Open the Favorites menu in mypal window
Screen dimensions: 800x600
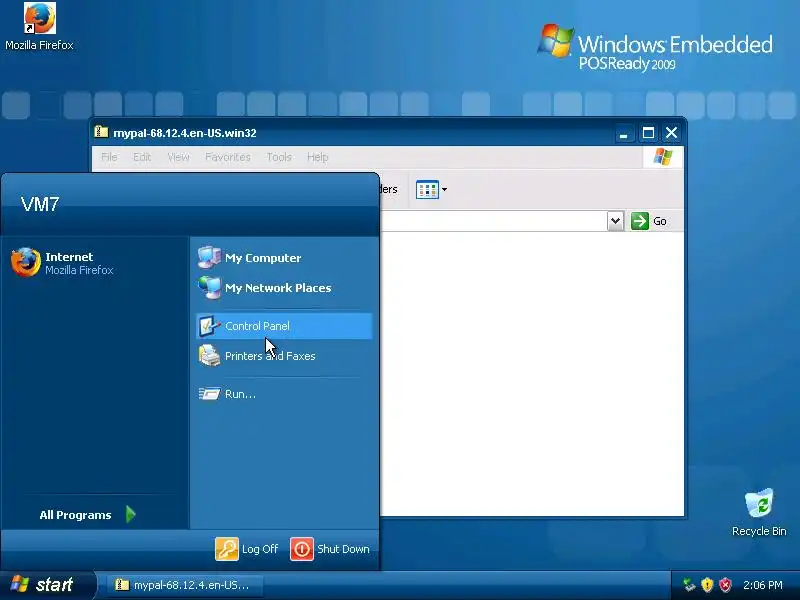tap(228, 157)
